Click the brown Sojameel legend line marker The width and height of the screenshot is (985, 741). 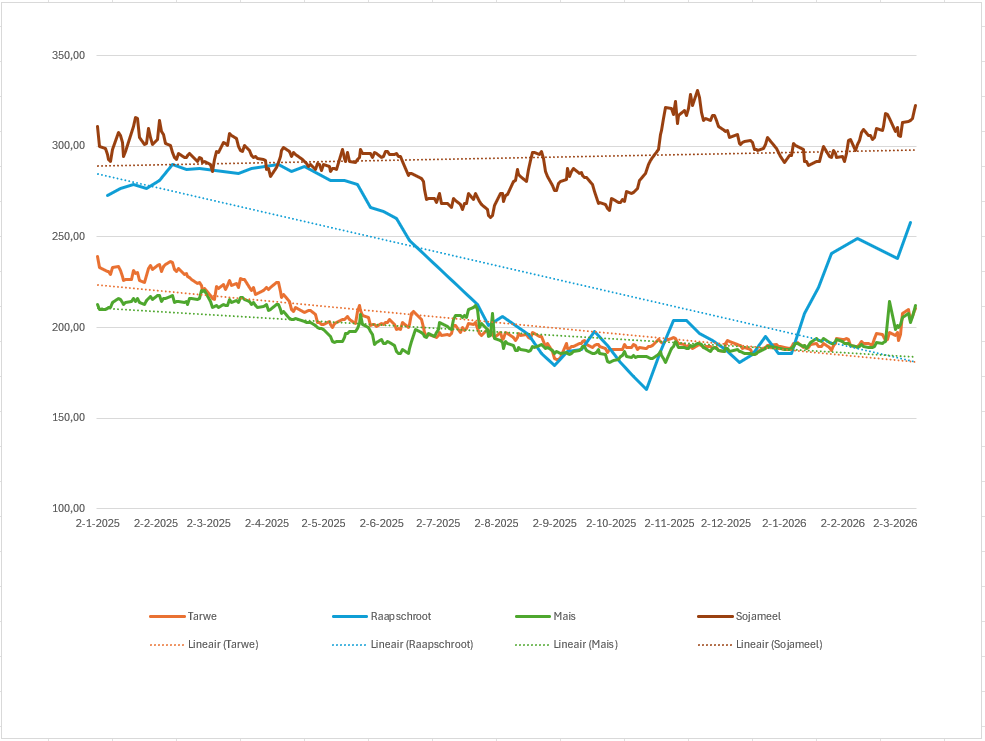tap(715, 617)
